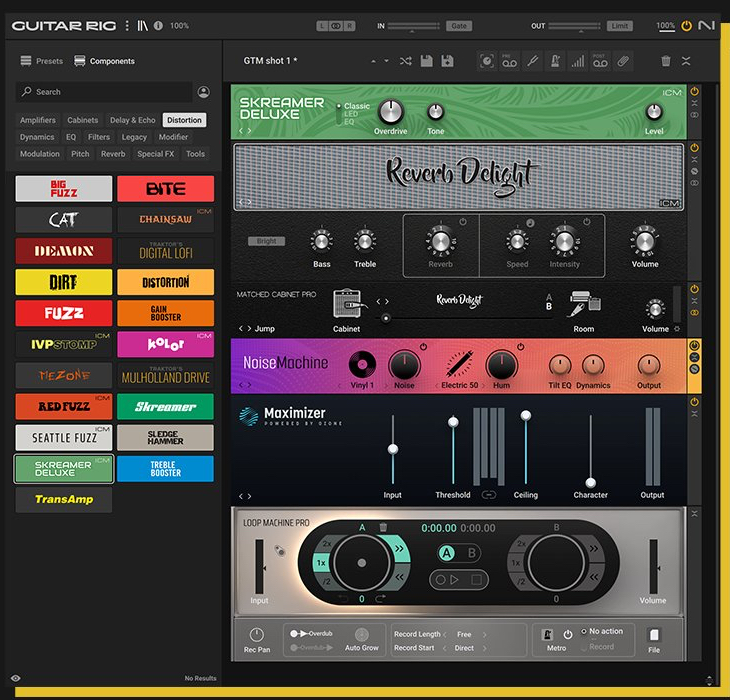Show the Pre tapedeck tool
730x700 pixels.
(x=509, y=61)
